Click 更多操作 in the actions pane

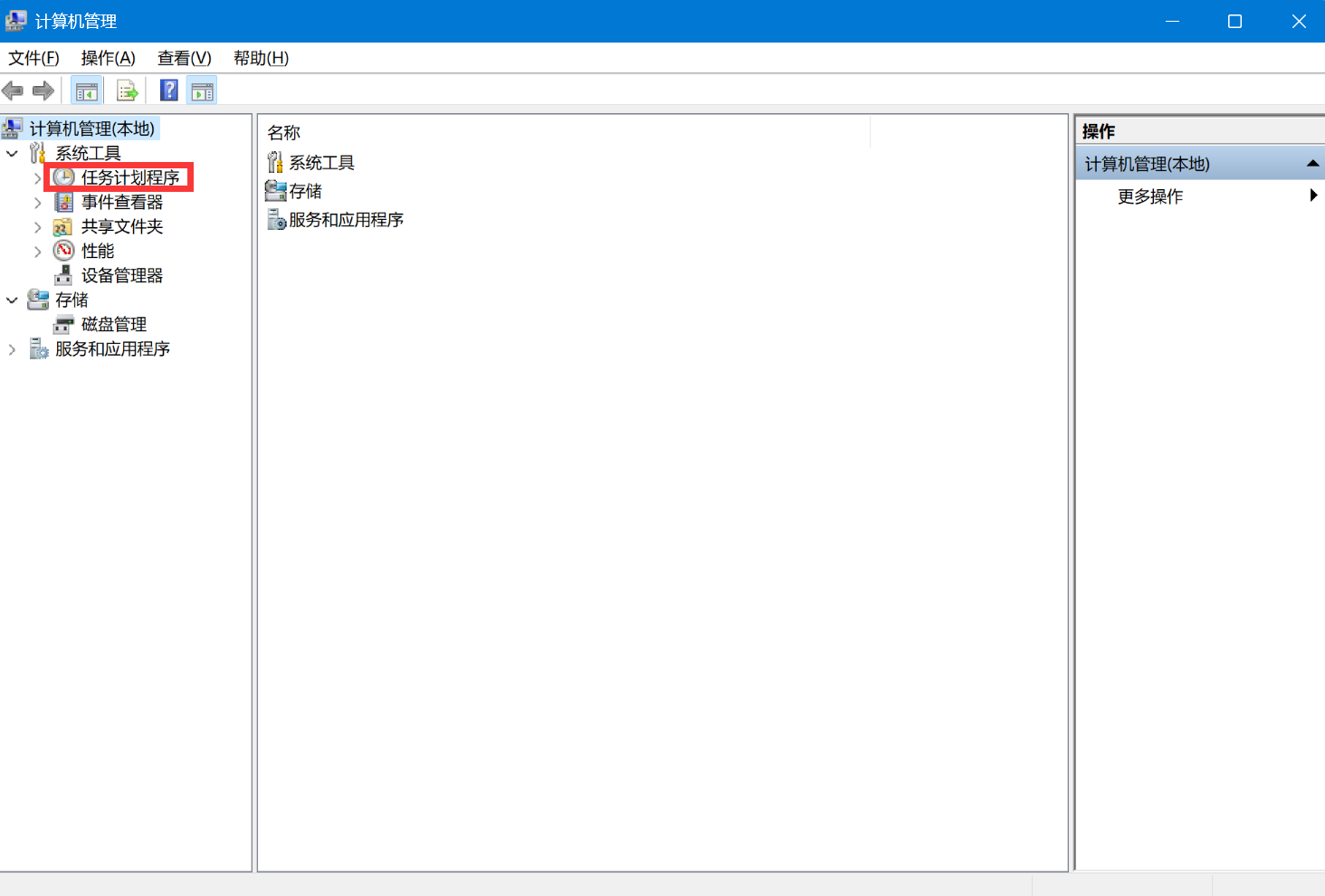(x=1150, y=196)
